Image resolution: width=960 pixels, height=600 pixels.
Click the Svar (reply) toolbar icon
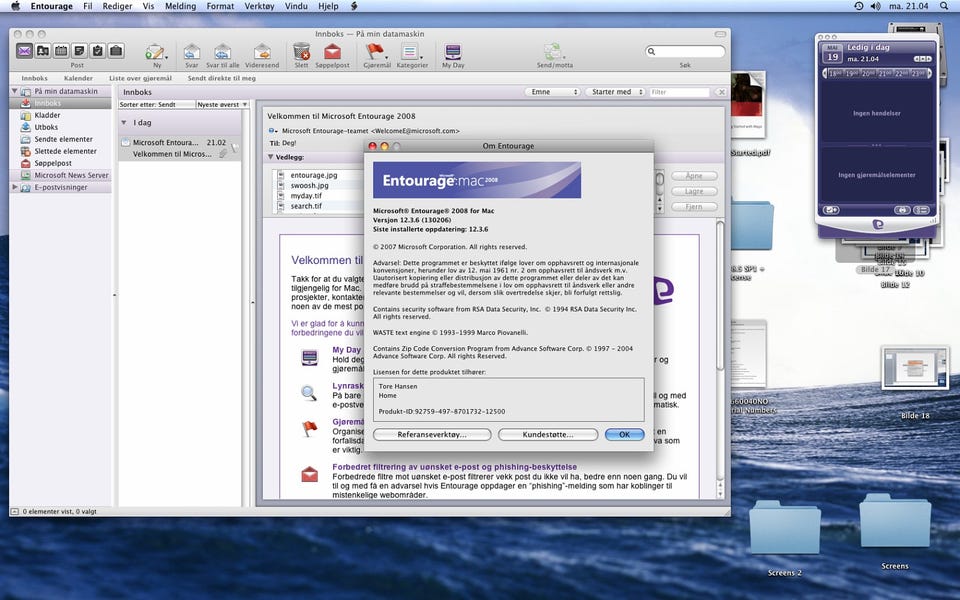coord(192,51)
